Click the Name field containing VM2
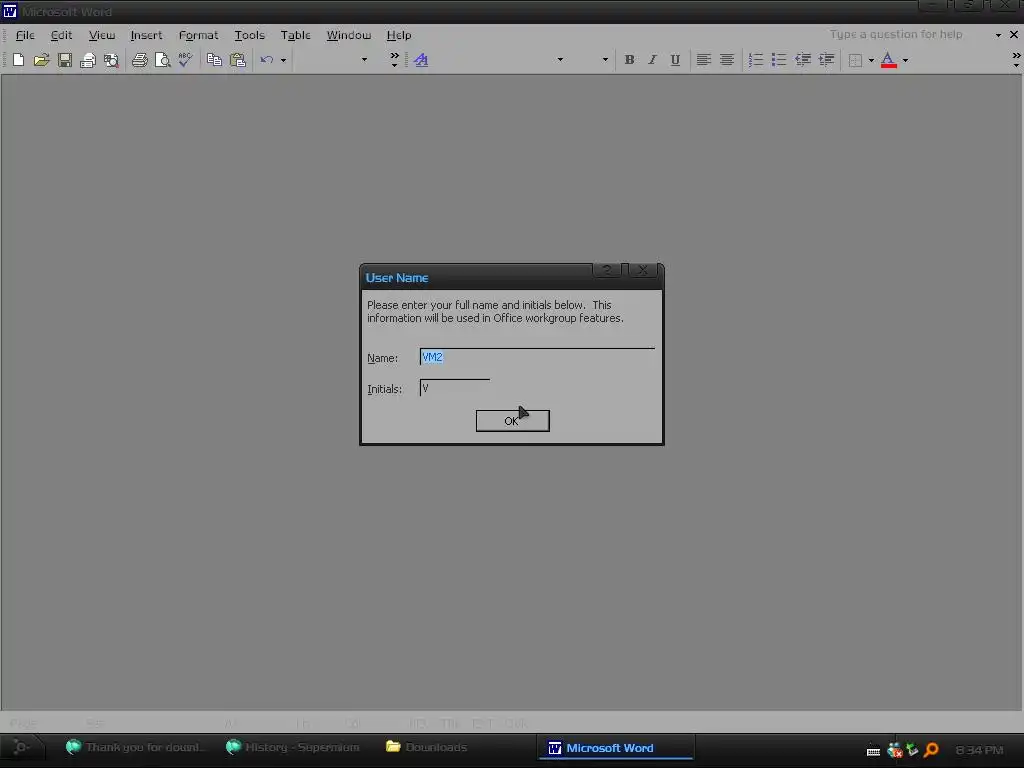Screen dimensions: 1024x768 (x=537, y=357)
